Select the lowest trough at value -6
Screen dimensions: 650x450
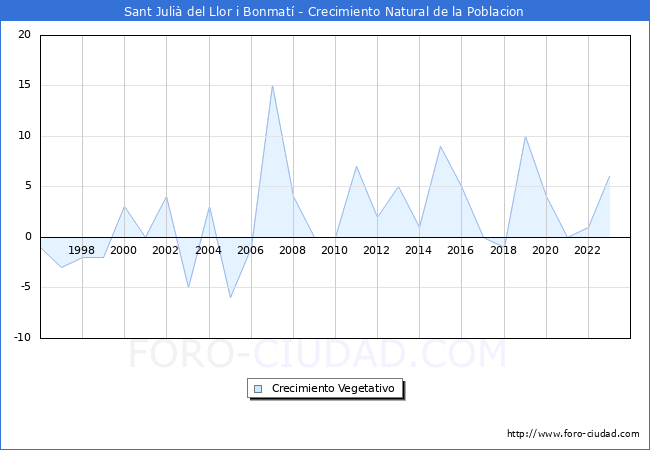pyautogui.click(x=230, y=297)
